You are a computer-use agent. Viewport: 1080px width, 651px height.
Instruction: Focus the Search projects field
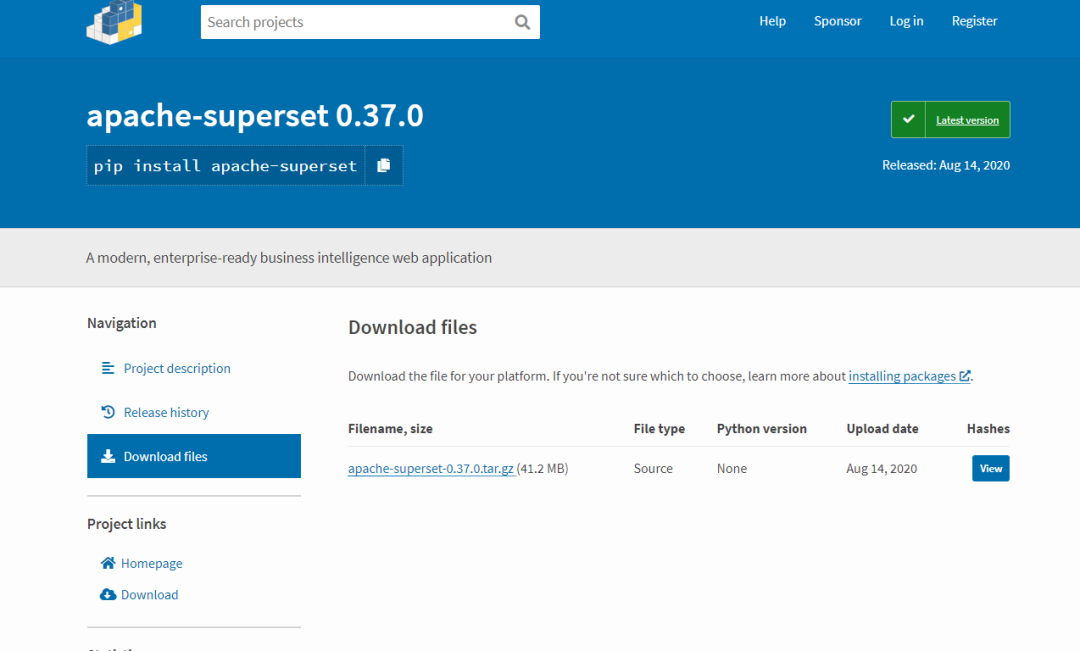(355, 22)
